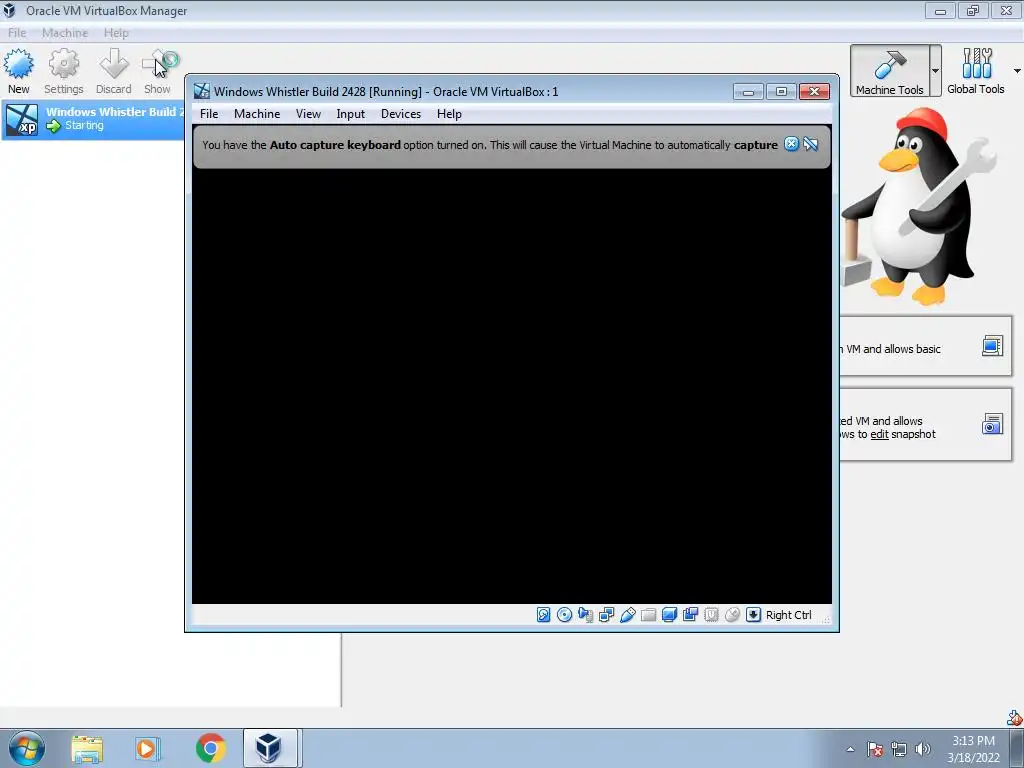Click network adapters status icon
This screenshot has height=768, width=1024.
tap(606, 615)
